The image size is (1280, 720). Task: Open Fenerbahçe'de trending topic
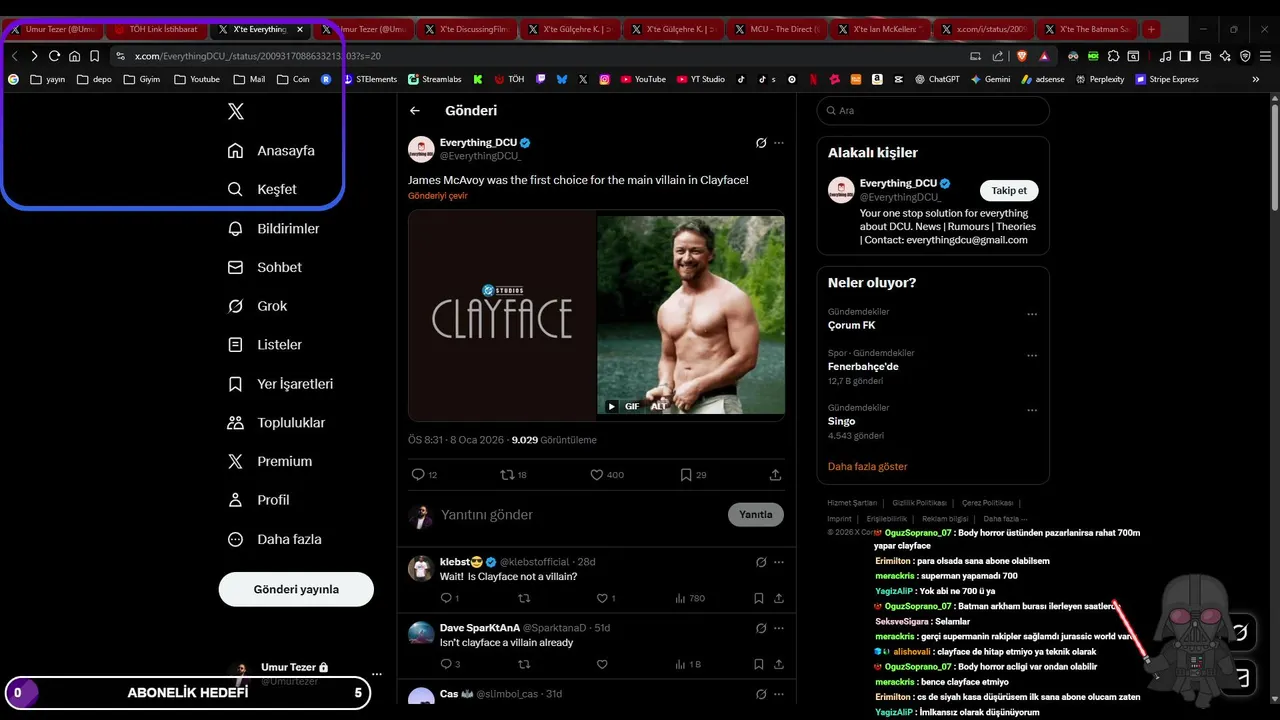(x=863, y=366)
